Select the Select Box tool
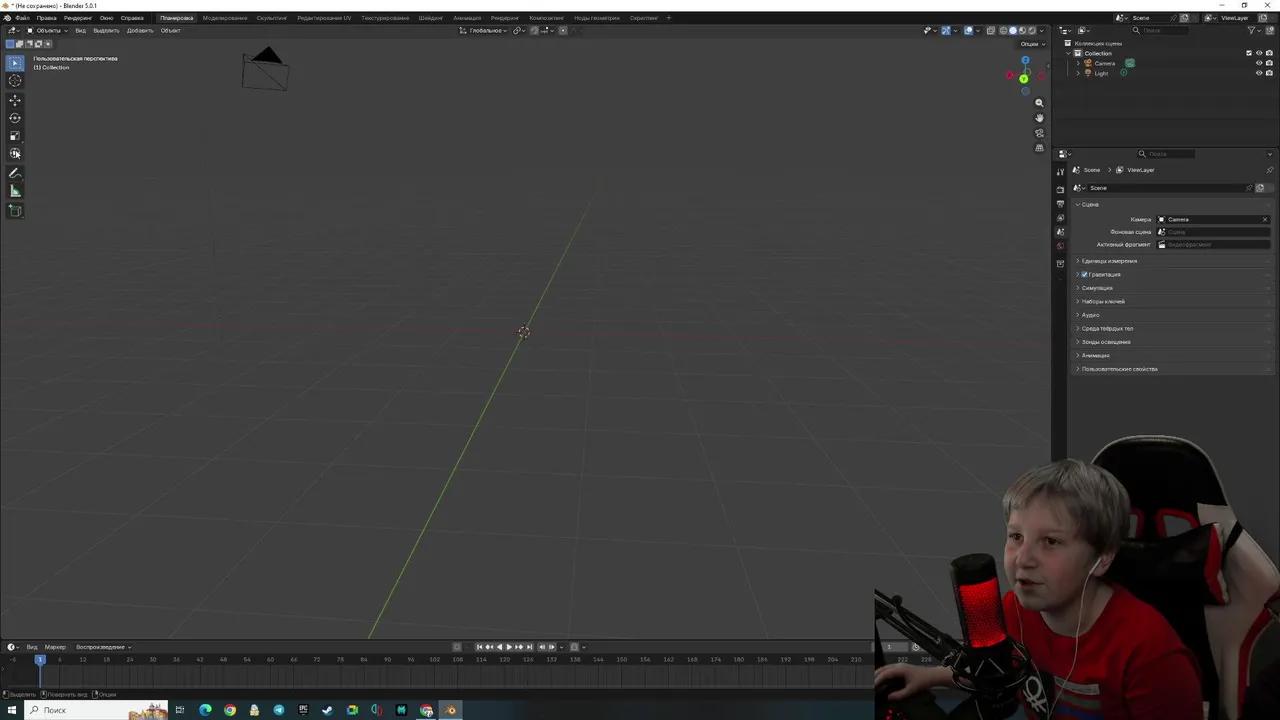The width and height of the screenshot is (1280, 720). tap(15, 62)
